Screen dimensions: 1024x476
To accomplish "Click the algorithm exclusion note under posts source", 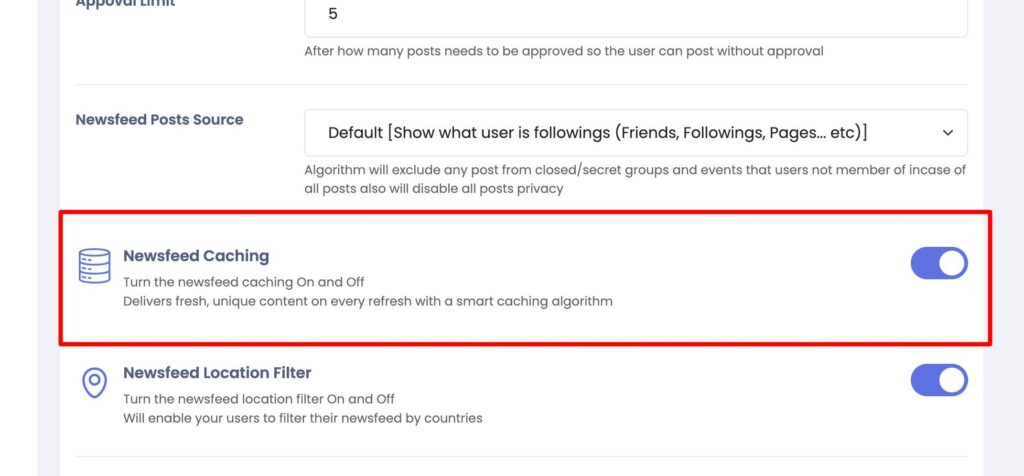I will pos(635,170).
